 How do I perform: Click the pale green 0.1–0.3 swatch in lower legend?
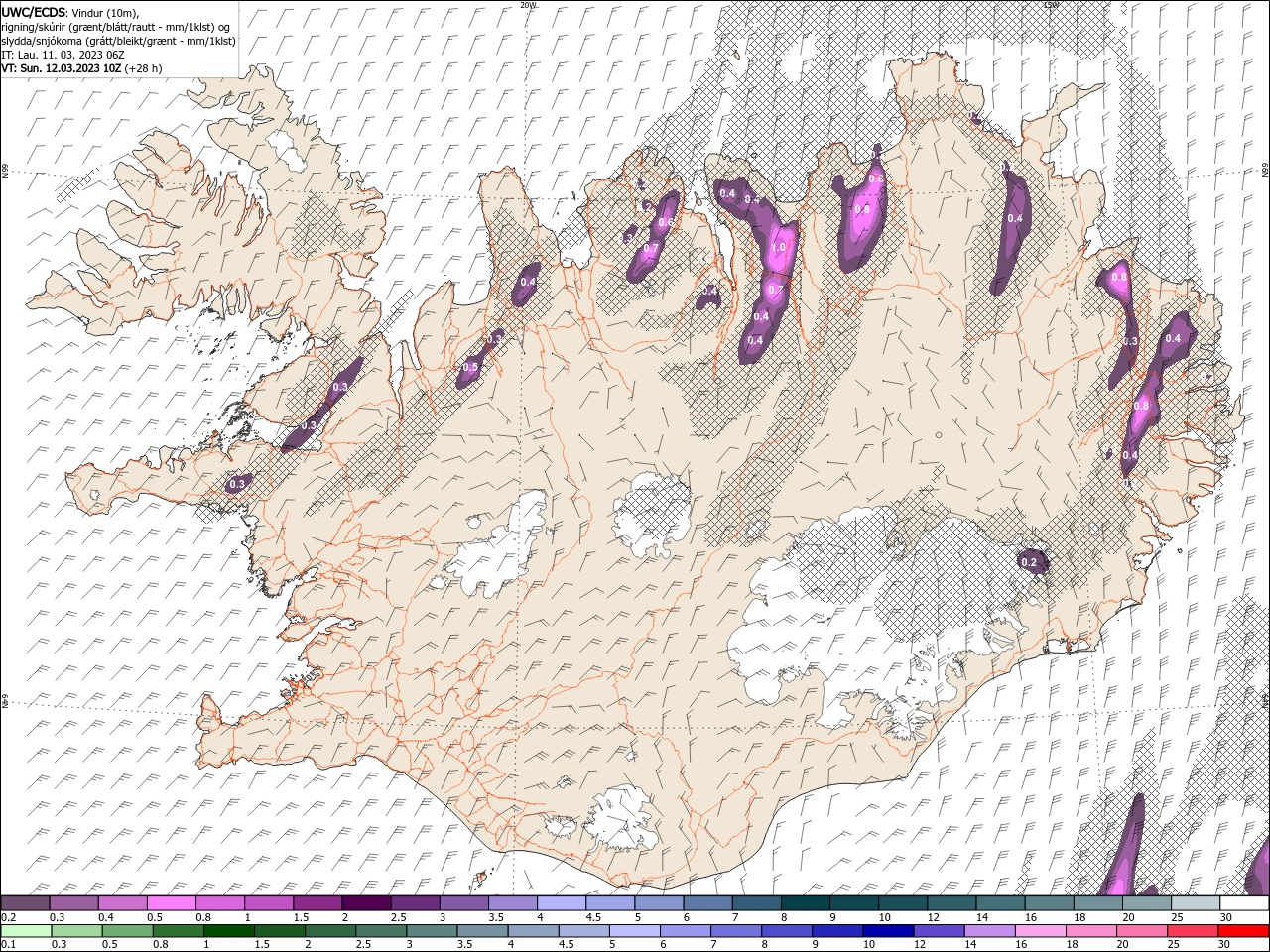(x=26, y=931)
